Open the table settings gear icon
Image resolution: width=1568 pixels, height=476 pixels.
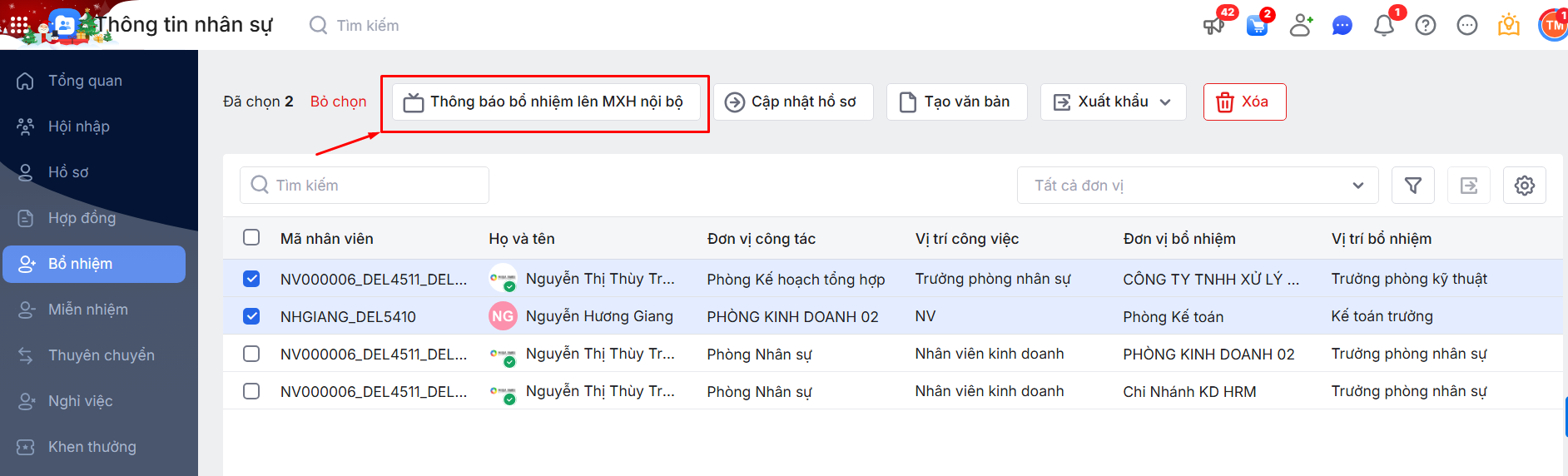click(x=1524, y=186)
